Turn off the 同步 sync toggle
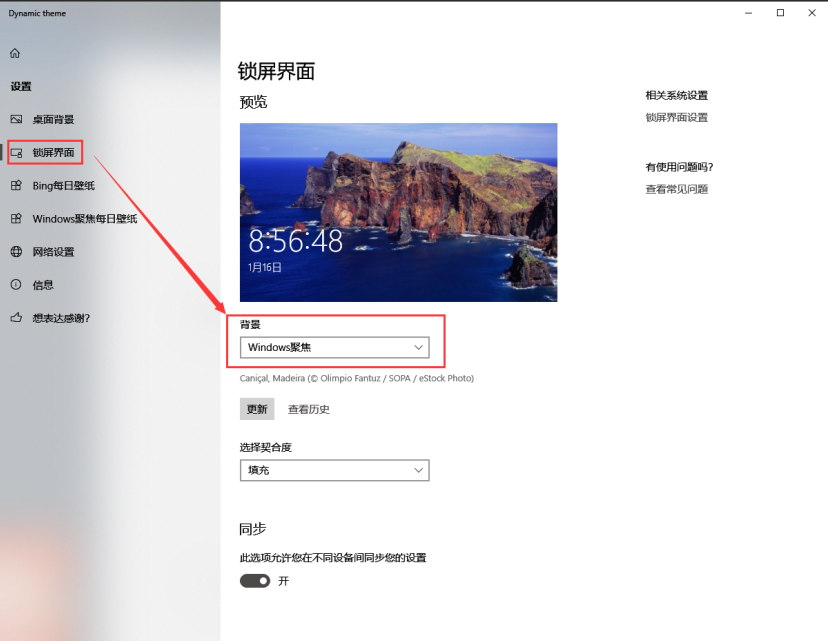Image resolution: width=828 pixels, height=641 pixels. point(254,580)
